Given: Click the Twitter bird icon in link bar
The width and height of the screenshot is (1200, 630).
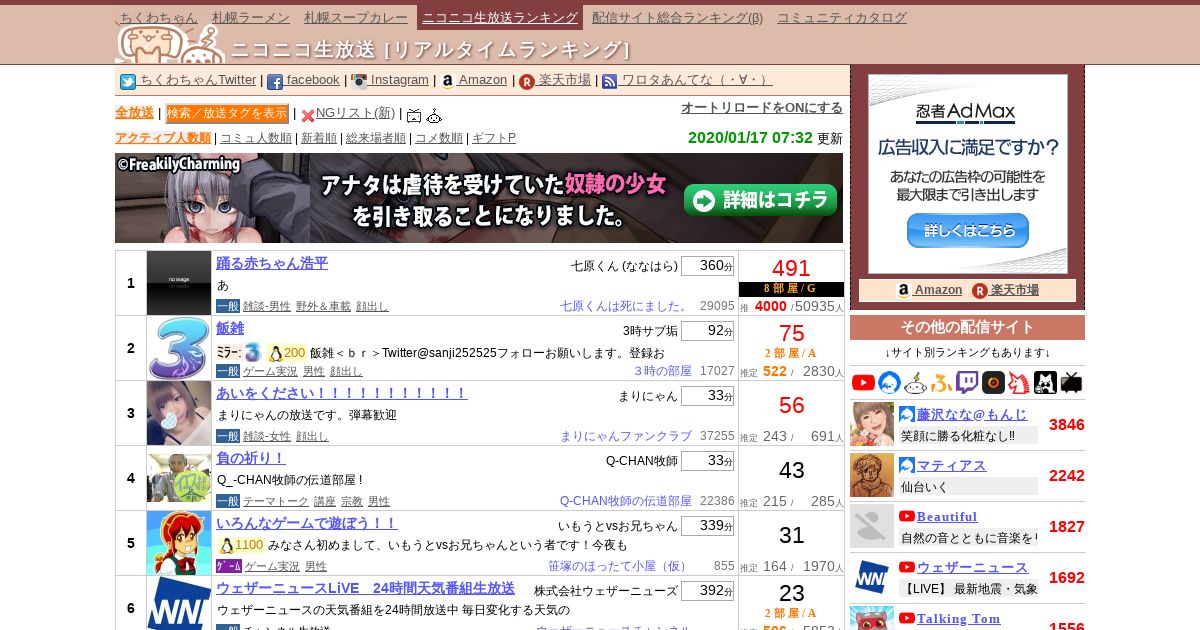Looking at the screenshot, I should 128,82.
